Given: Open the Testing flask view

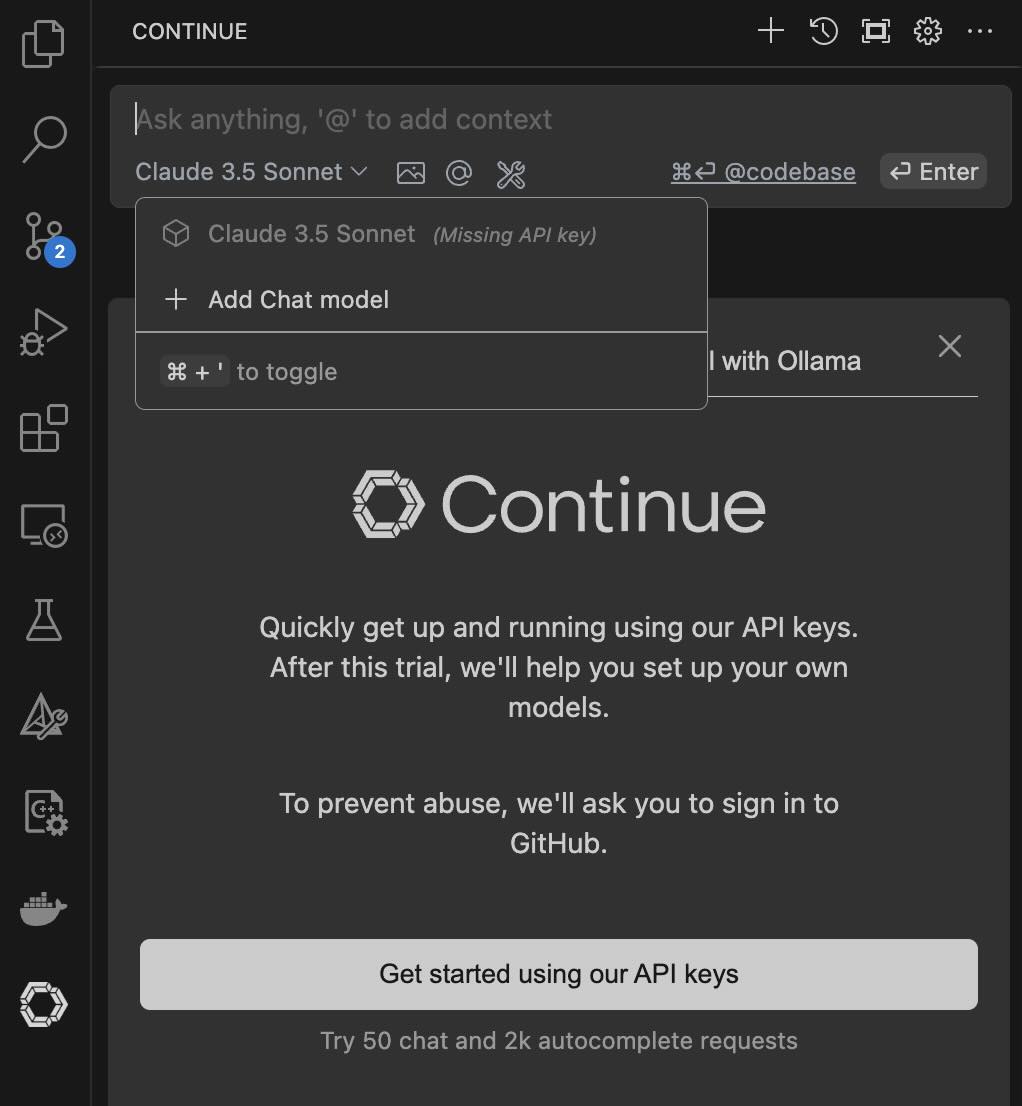Looking at the screenshot, I should click(x=44, y=621).
